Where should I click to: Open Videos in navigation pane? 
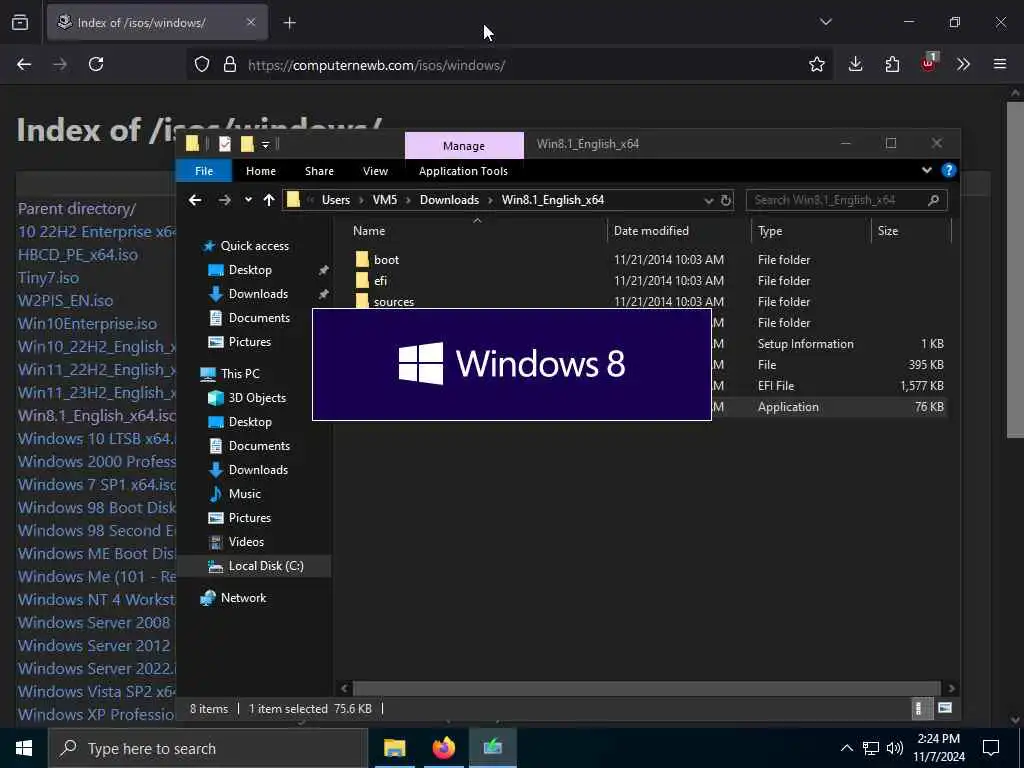click(246, 541)
